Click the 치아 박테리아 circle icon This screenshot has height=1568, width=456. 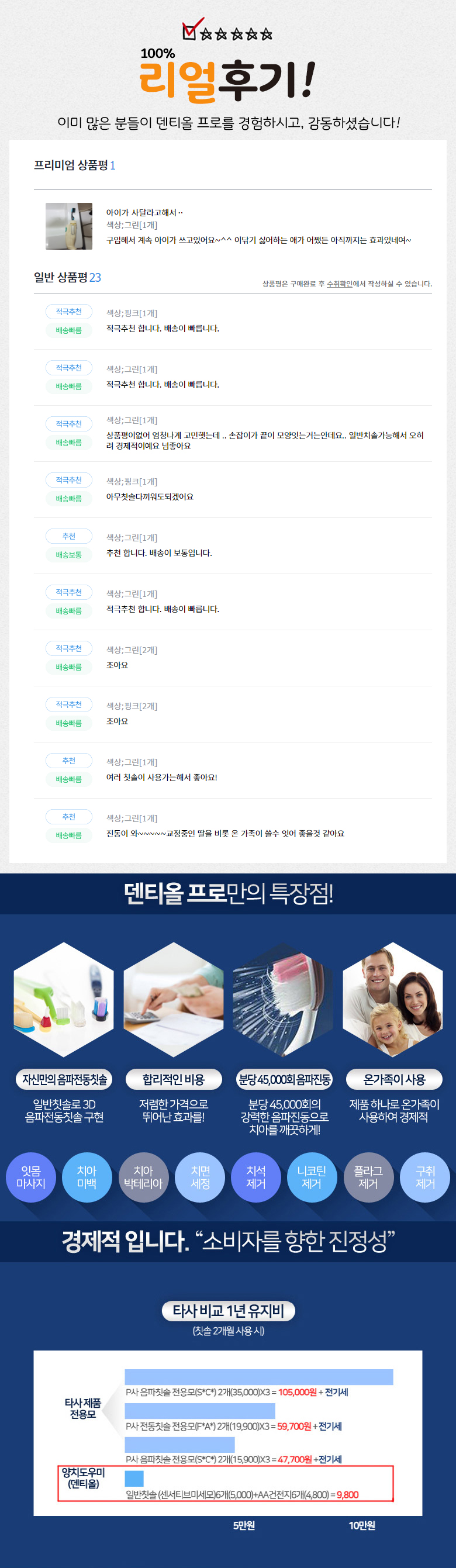pos(143,1177)
